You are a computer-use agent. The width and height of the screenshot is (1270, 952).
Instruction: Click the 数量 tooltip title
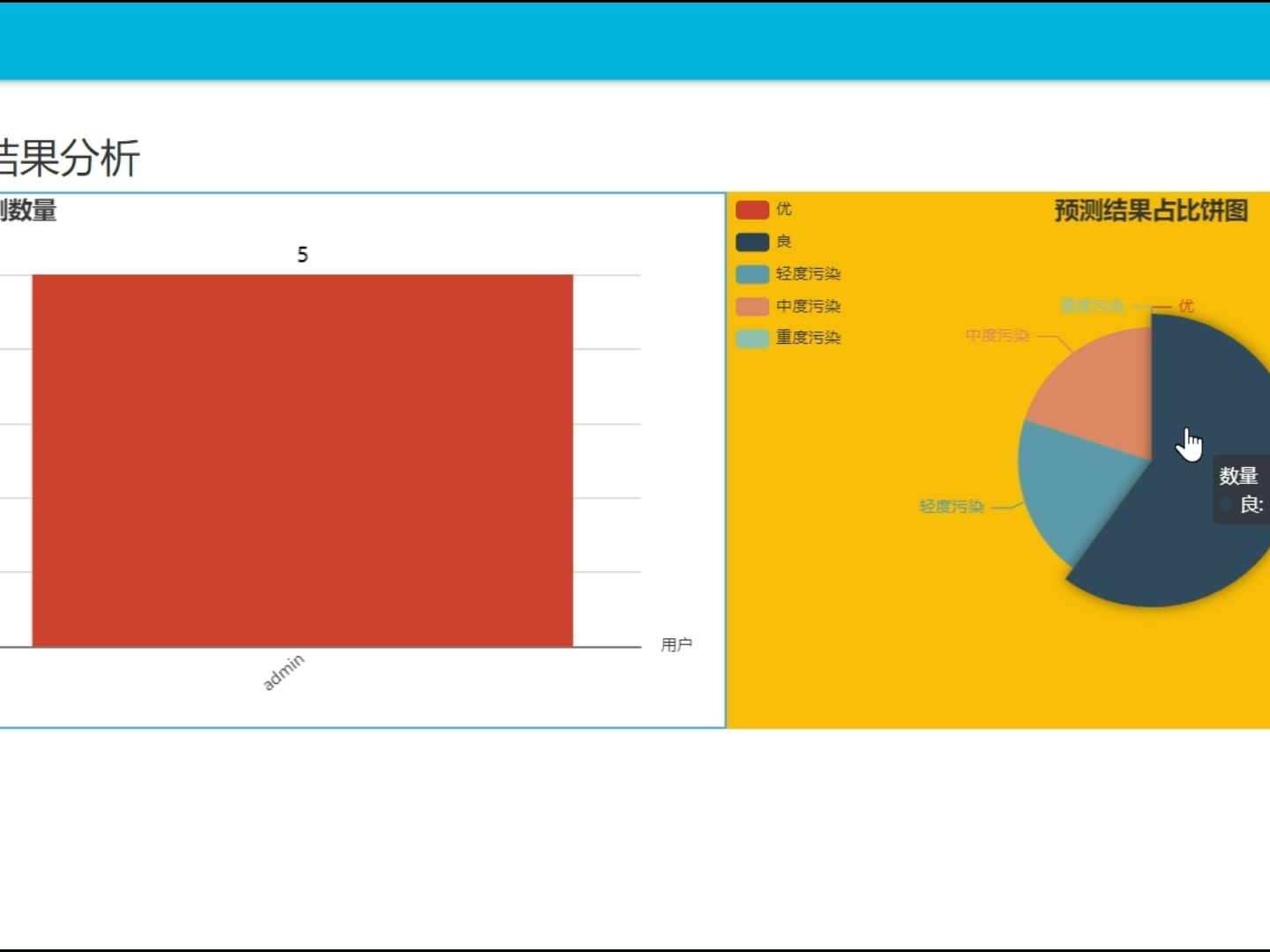pos(1238,476)
